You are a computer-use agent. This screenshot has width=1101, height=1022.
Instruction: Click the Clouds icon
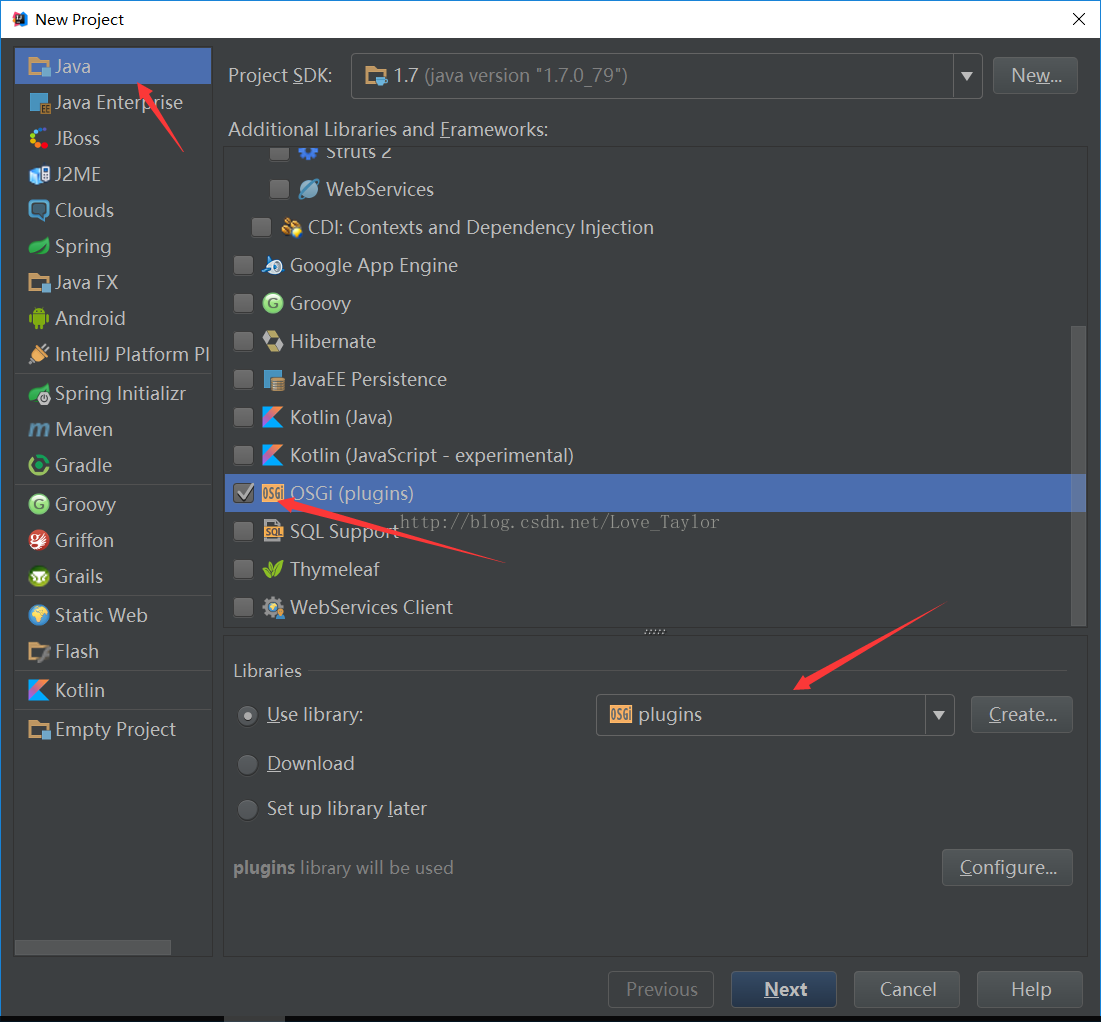click(39, 210)
